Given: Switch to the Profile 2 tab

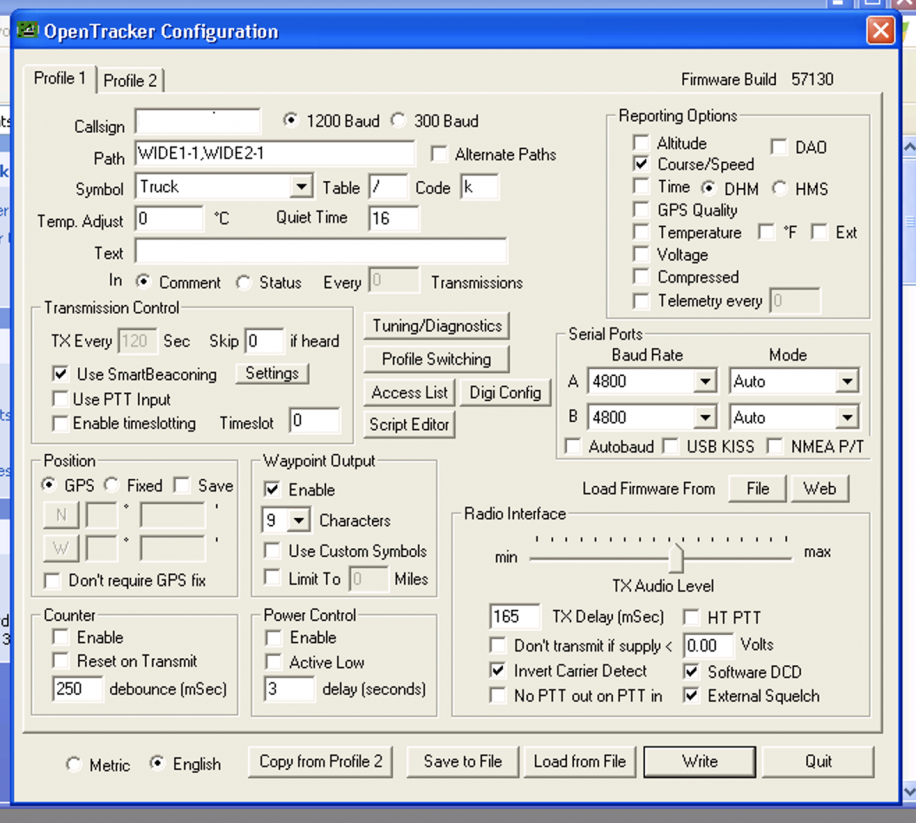Looking at the screenshot, I should pyautogui.click(x=130, y=80).
